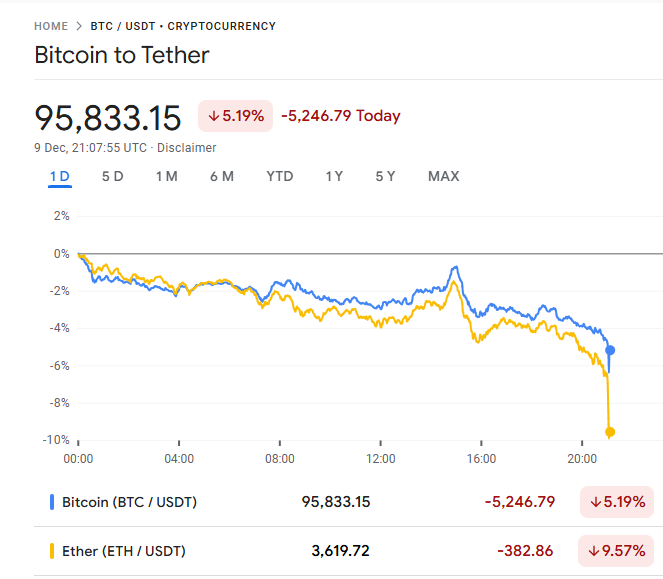Click the yellow Ether legend color marker
This screenshot has height=579, width=663.
(51, 551)
